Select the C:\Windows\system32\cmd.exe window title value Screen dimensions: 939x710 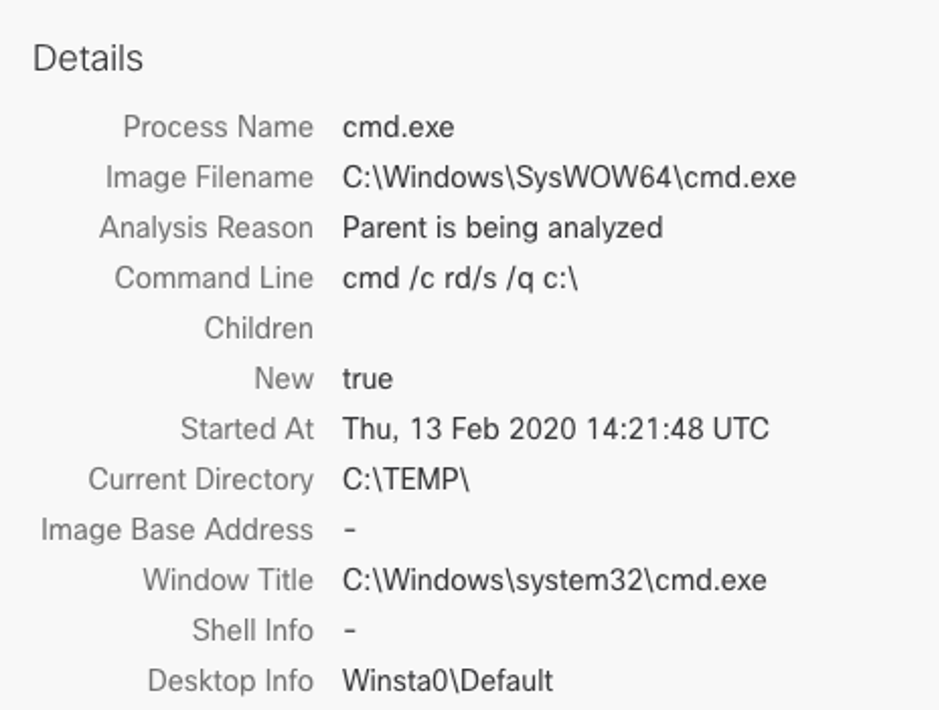point(554,580)
